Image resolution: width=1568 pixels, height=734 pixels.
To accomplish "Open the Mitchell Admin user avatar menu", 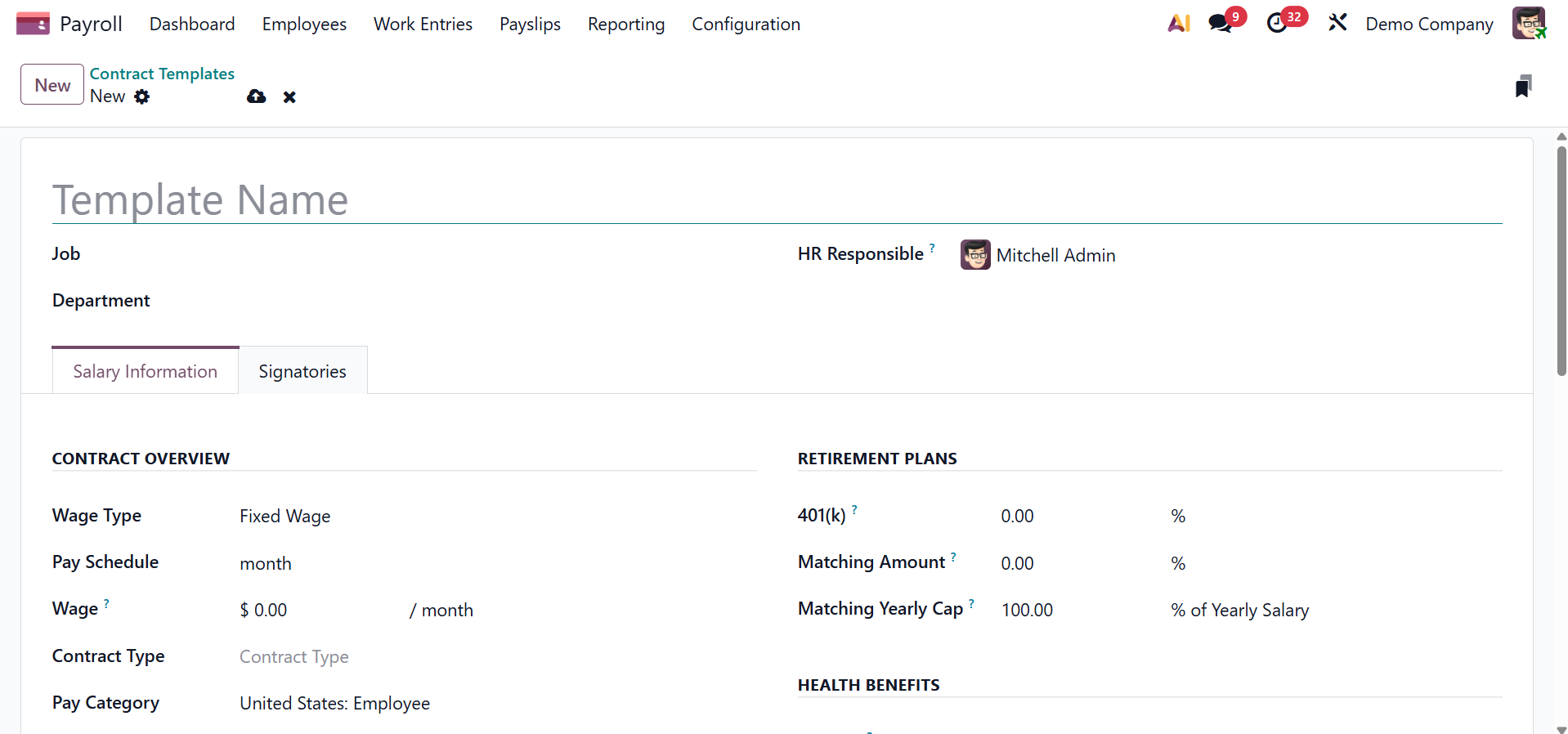I will pyautogui.click(x=1528, y=23).
